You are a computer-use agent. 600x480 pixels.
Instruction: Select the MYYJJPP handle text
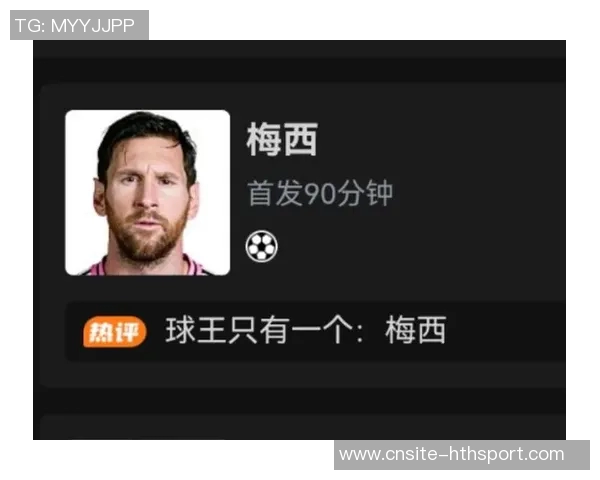click(93, 26)
